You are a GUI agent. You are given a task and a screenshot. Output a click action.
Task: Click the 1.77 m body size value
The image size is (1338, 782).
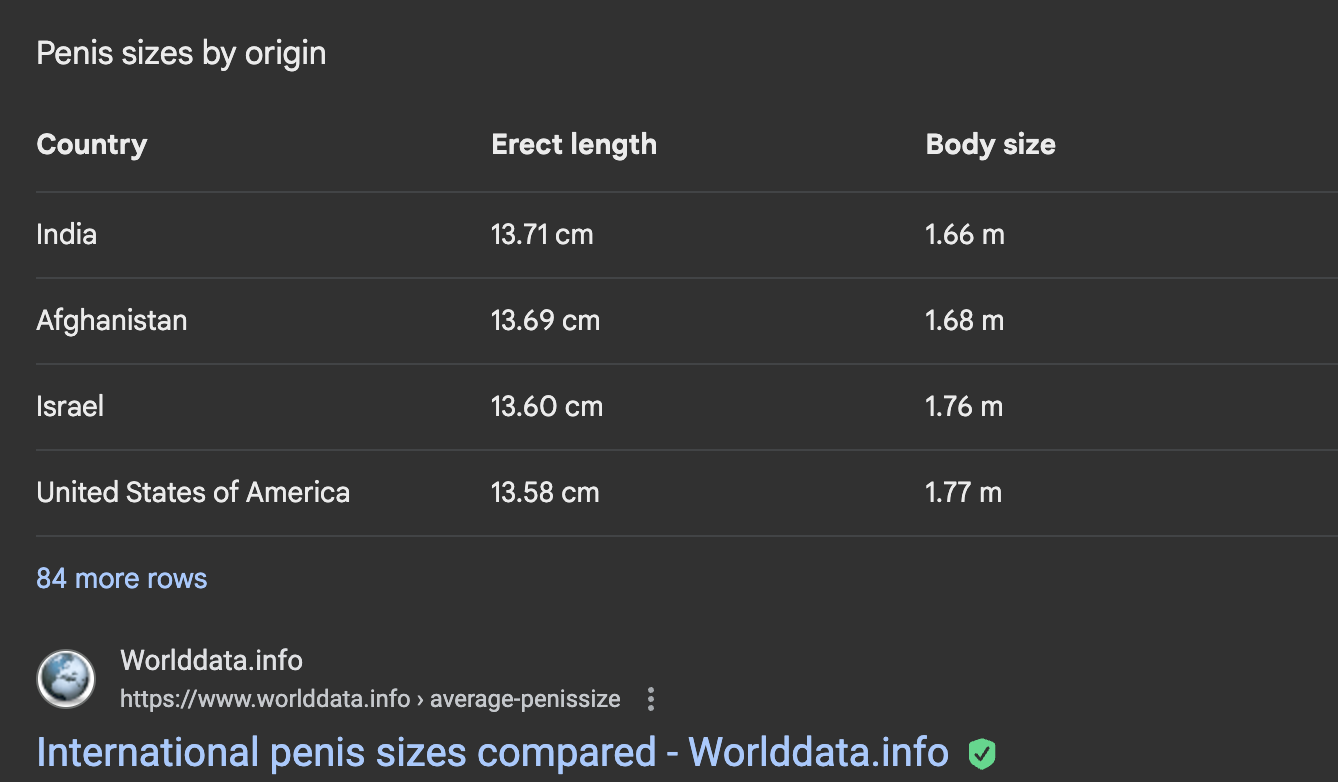coord(964,493)
